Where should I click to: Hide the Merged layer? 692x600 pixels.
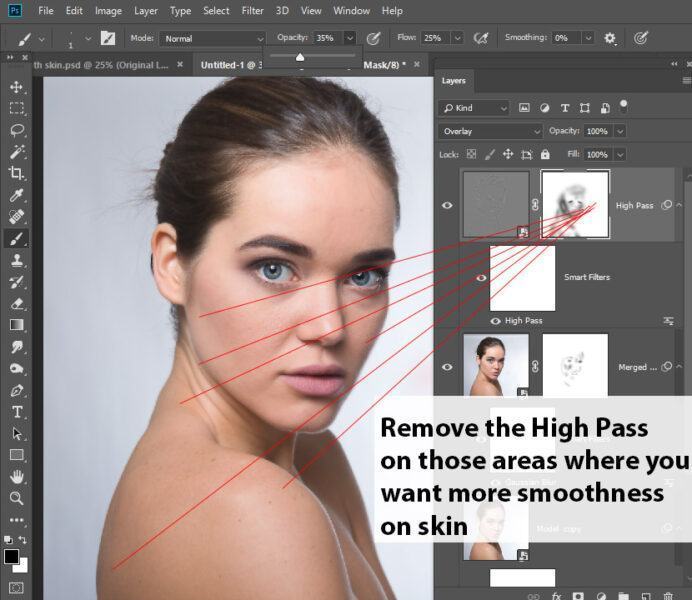tap(447, 367)
